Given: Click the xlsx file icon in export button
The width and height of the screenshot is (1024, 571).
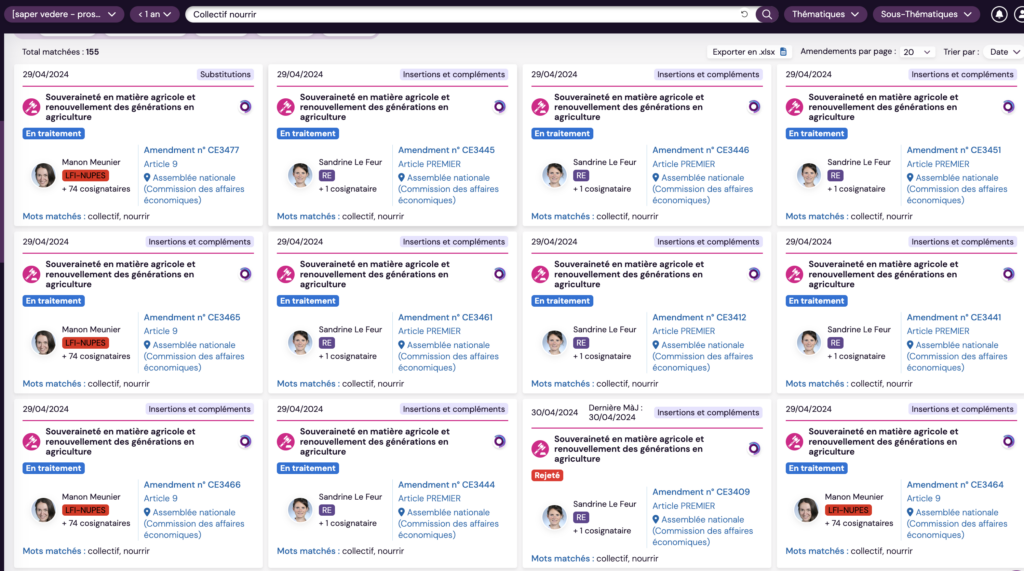Looking at the screenshot, I should 784,52.
